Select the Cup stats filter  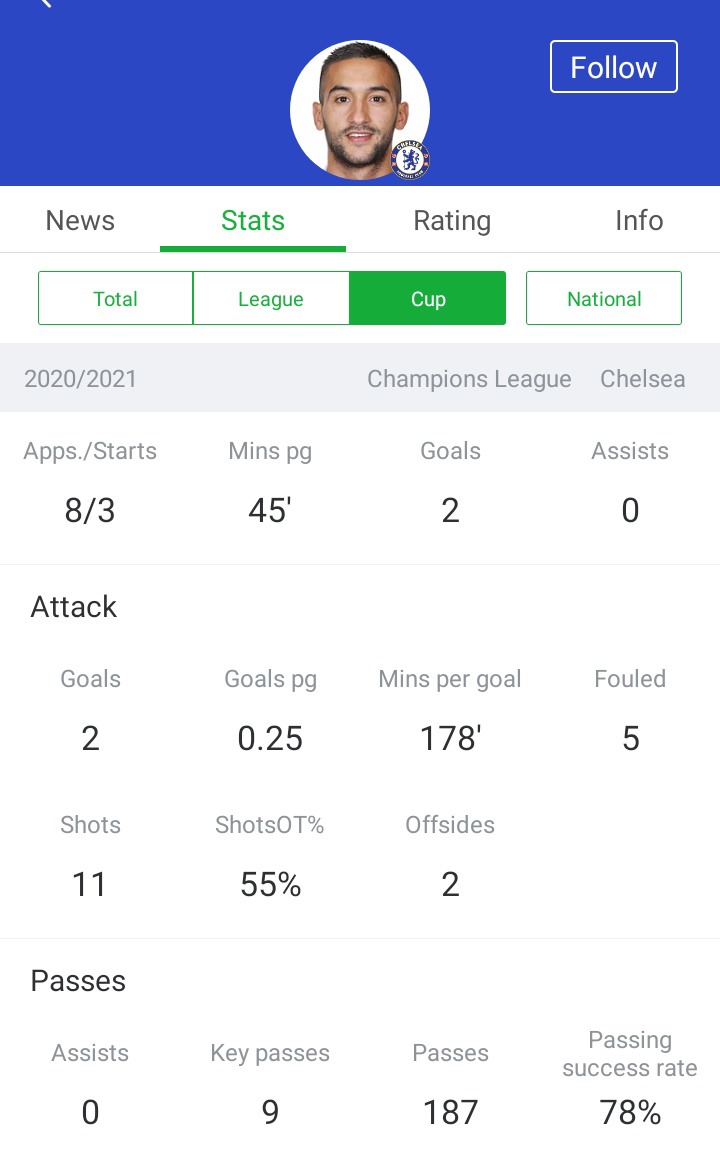click(x=428, y=298)
